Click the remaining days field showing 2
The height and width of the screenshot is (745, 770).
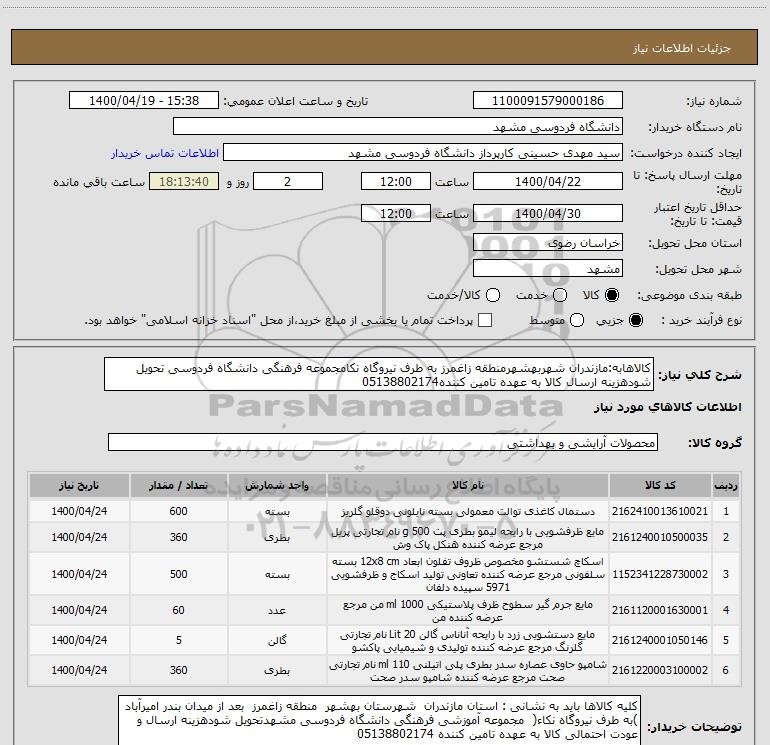[288, 181]
